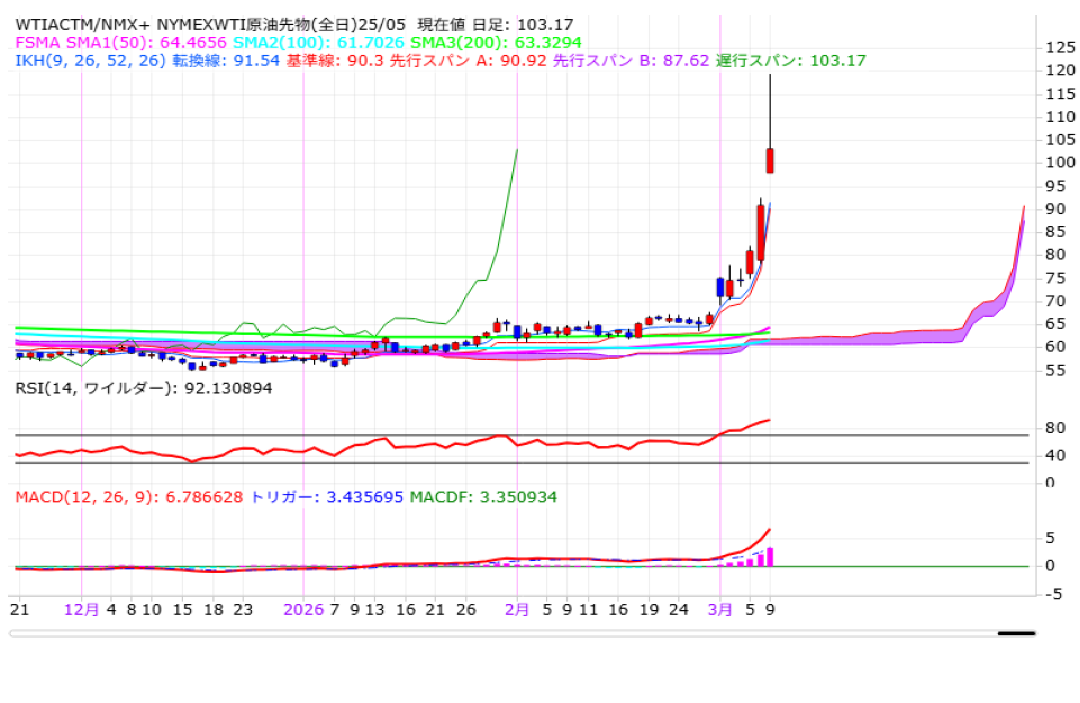The width and height of the screenshot is (1080, 703).
Task: Click the latest red candlestick near 100
Action: point(770,160)
